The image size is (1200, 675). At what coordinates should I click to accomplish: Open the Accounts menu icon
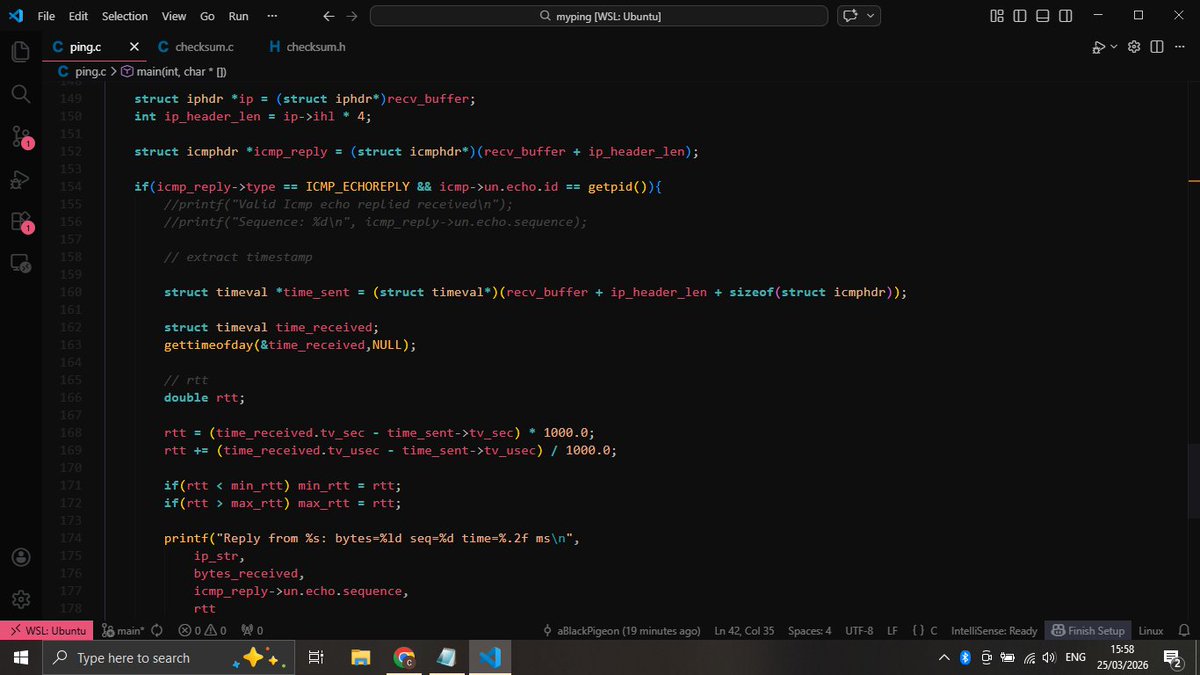click(x=21, y=557)
